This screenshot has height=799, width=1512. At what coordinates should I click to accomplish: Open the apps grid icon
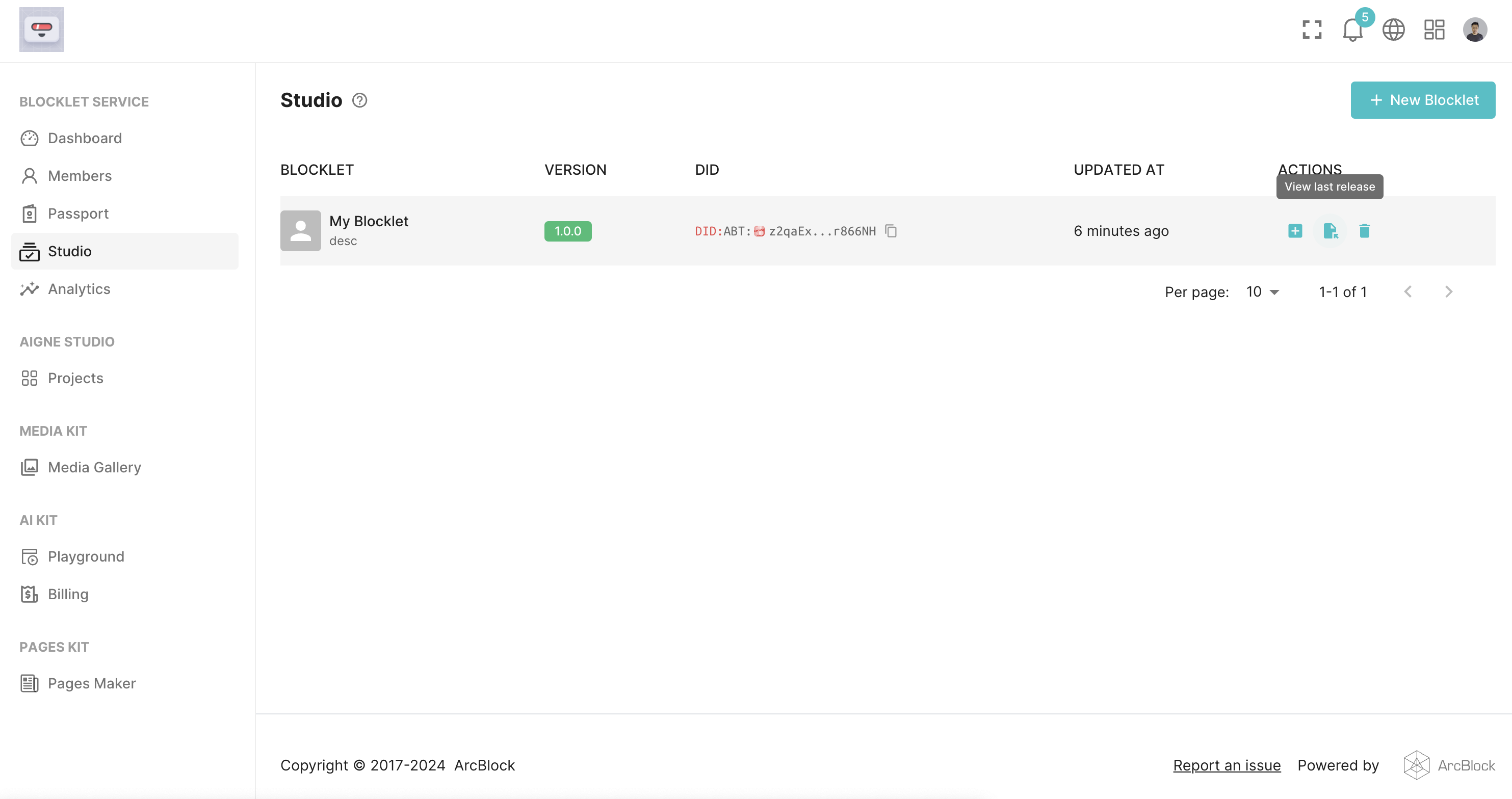[x=1434, y=30]
